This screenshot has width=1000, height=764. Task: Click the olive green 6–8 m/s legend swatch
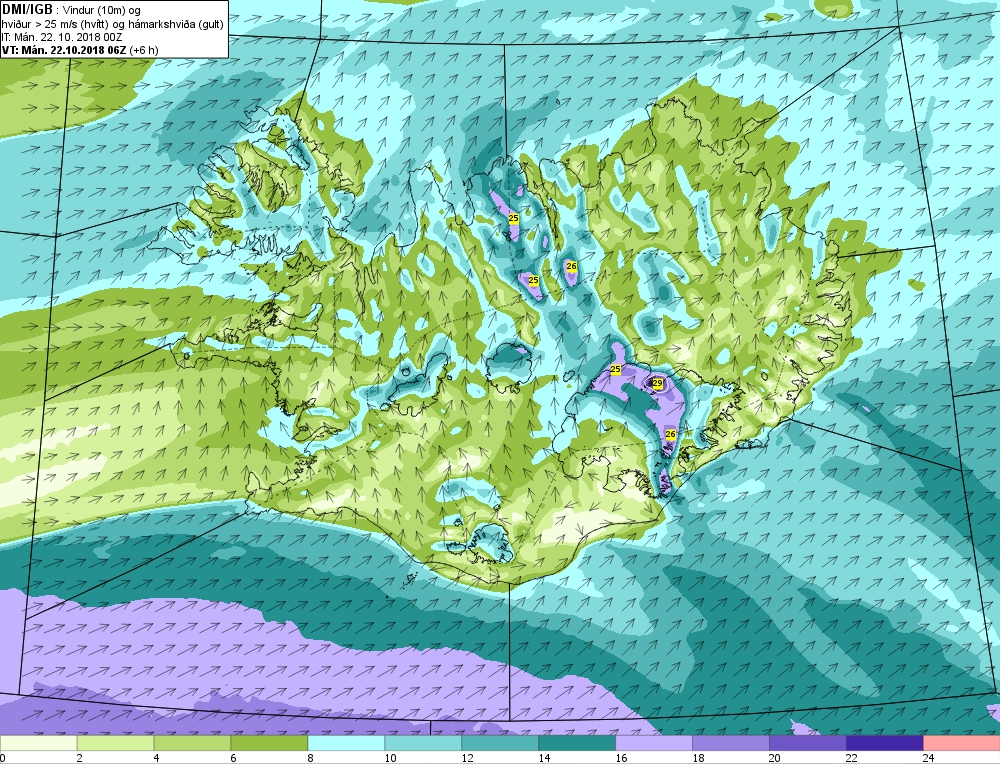(269, 743)
